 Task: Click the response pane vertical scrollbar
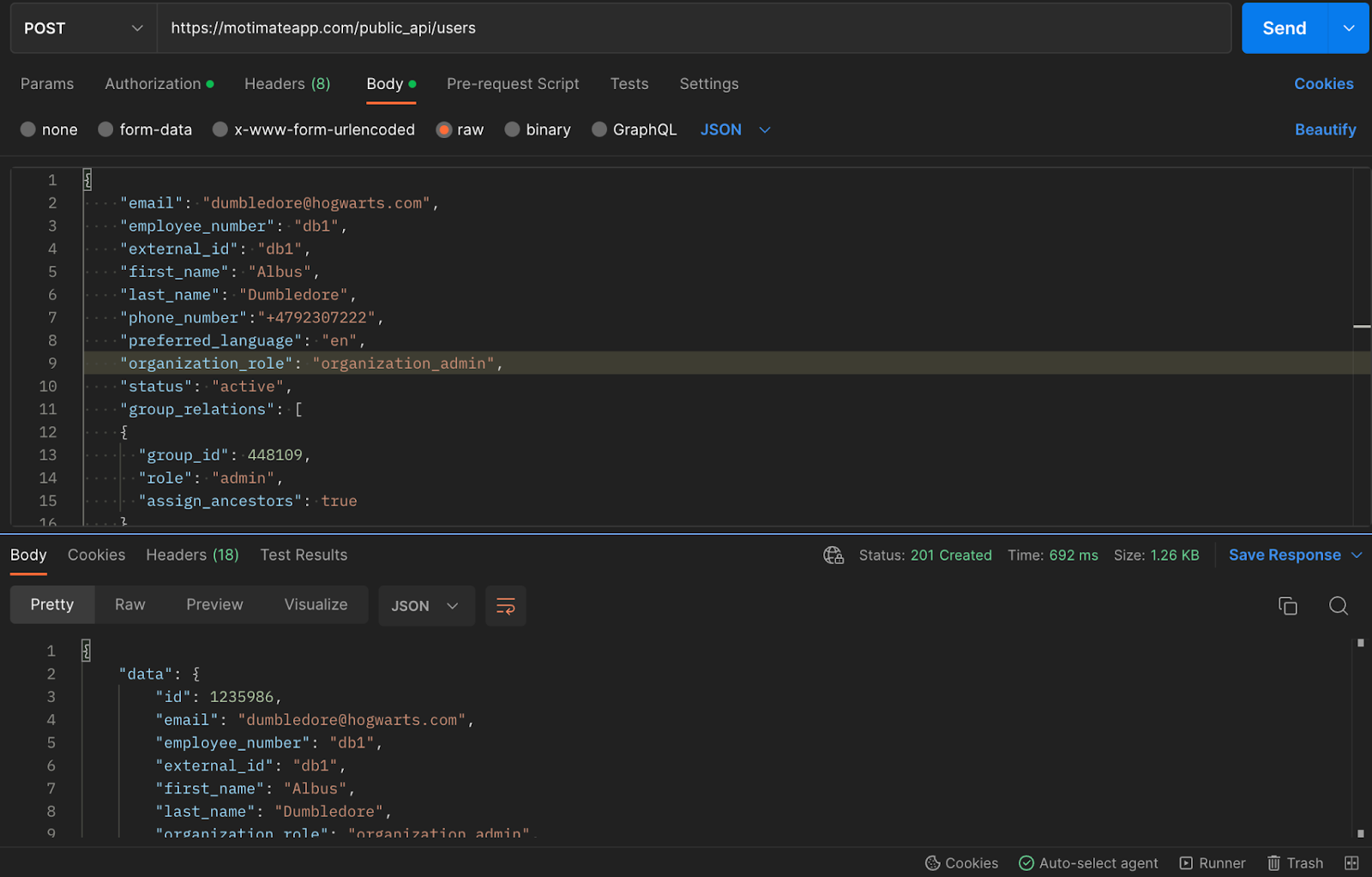pos(1361,737)
